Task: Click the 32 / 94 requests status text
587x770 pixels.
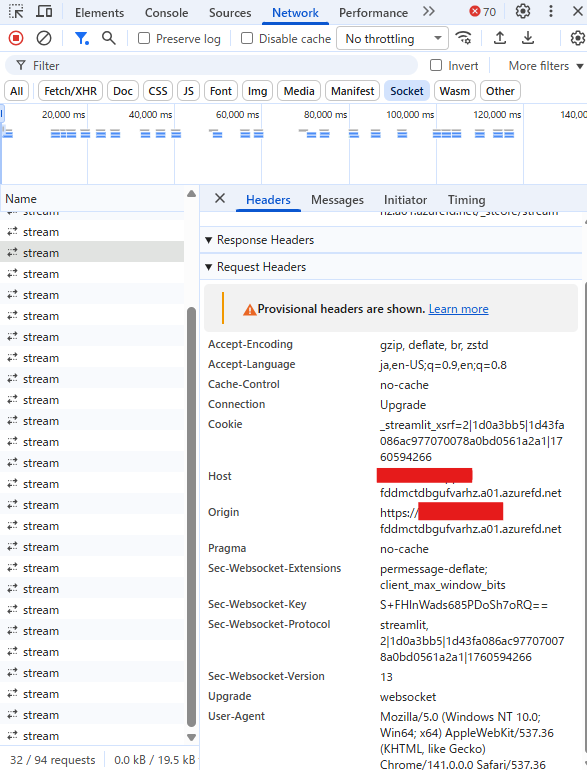Action: [53, 760]
